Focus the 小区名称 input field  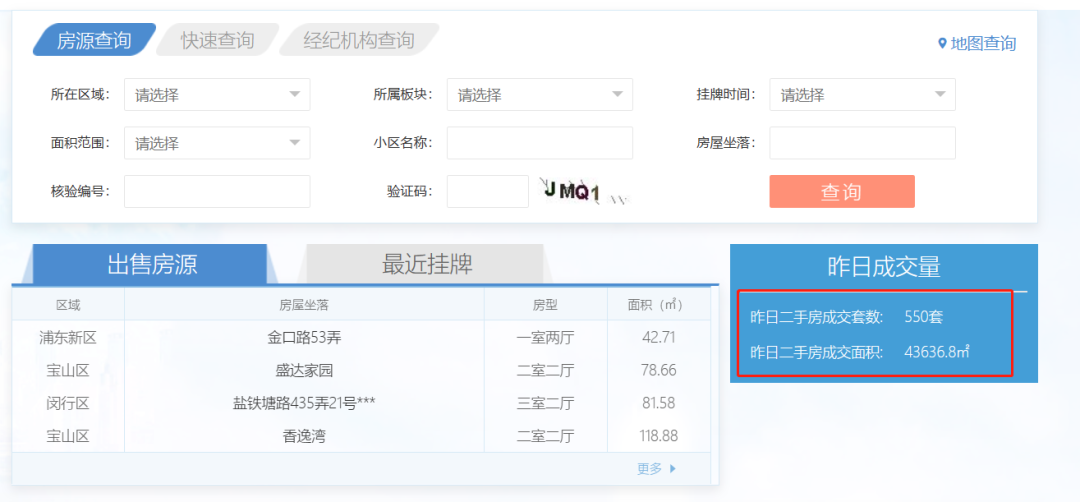pos(539,143)
